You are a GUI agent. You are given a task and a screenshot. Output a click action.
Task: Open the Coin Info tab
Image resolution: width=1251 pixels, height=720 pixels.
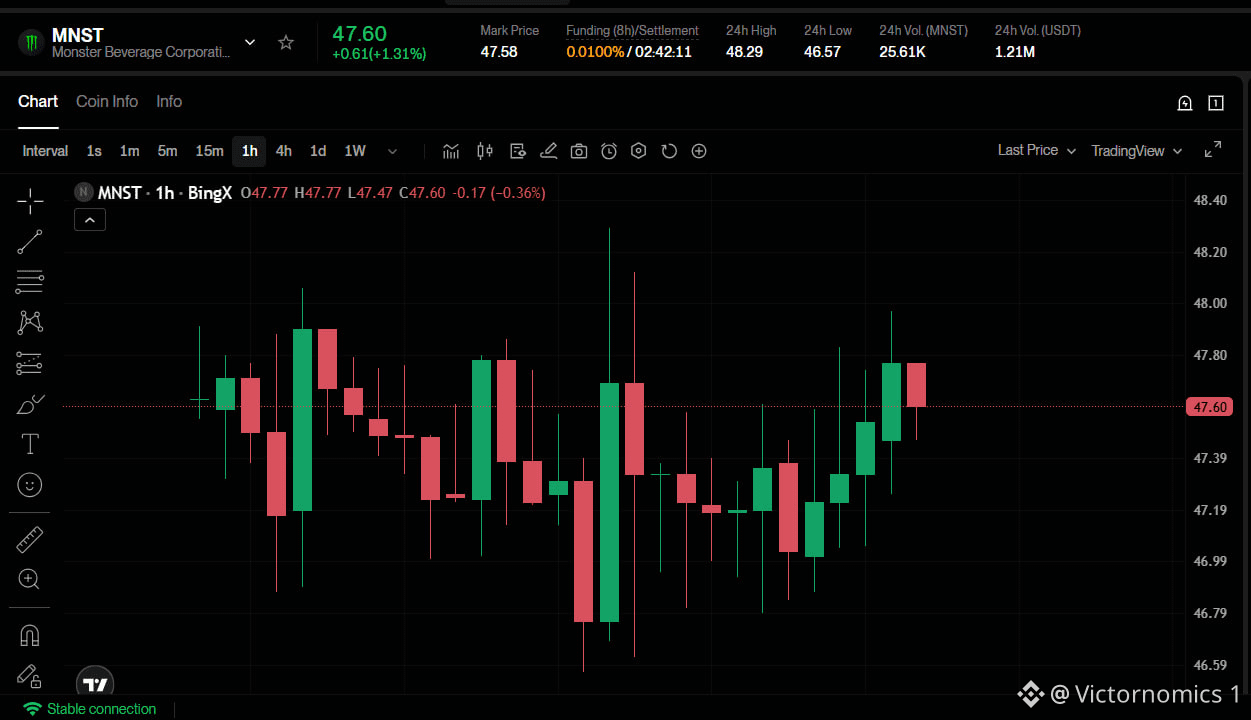pos(107,101)
